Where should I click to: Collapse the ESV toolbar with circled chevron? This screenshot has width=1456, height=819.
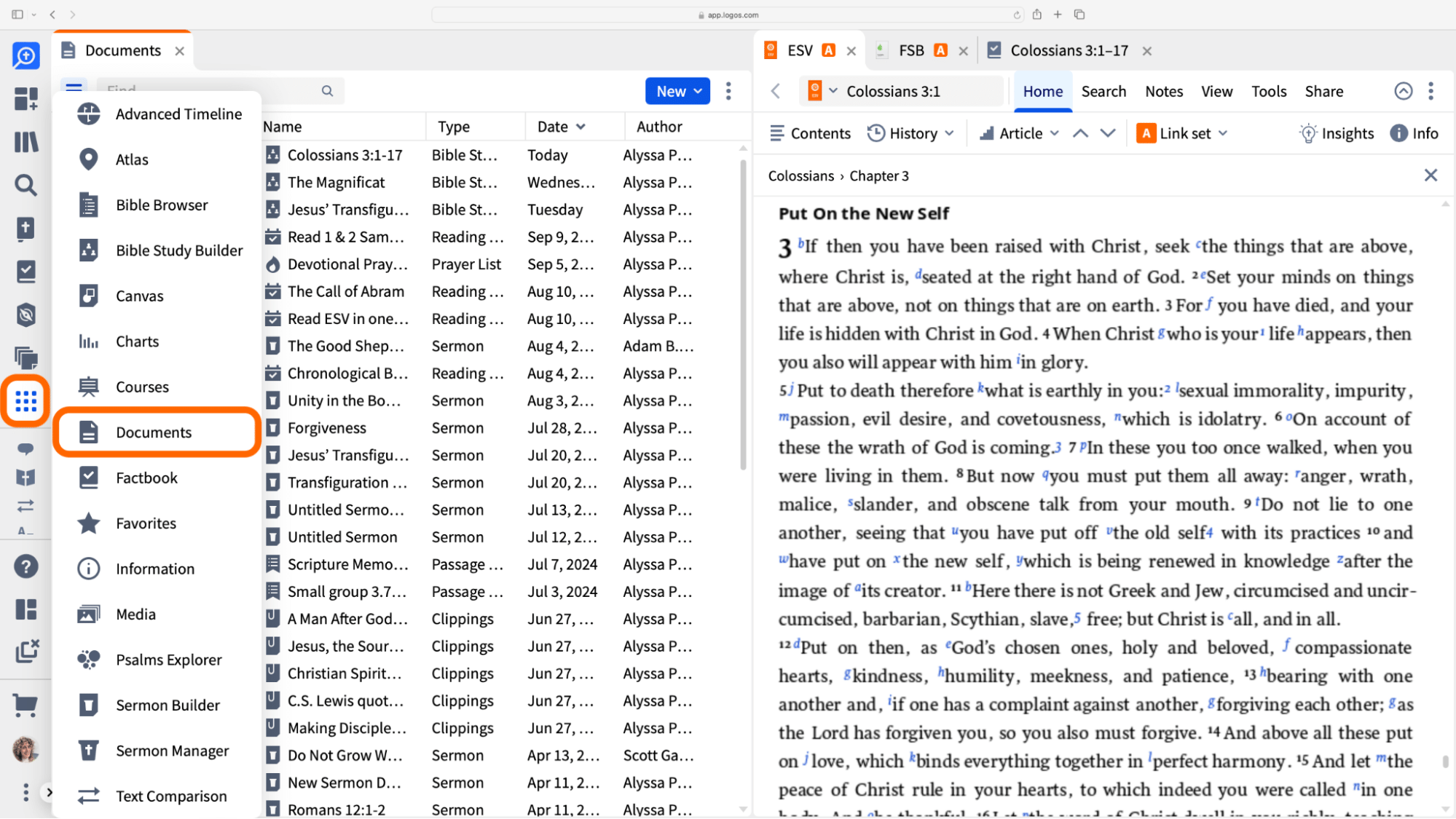click(x=1403, y=91)
